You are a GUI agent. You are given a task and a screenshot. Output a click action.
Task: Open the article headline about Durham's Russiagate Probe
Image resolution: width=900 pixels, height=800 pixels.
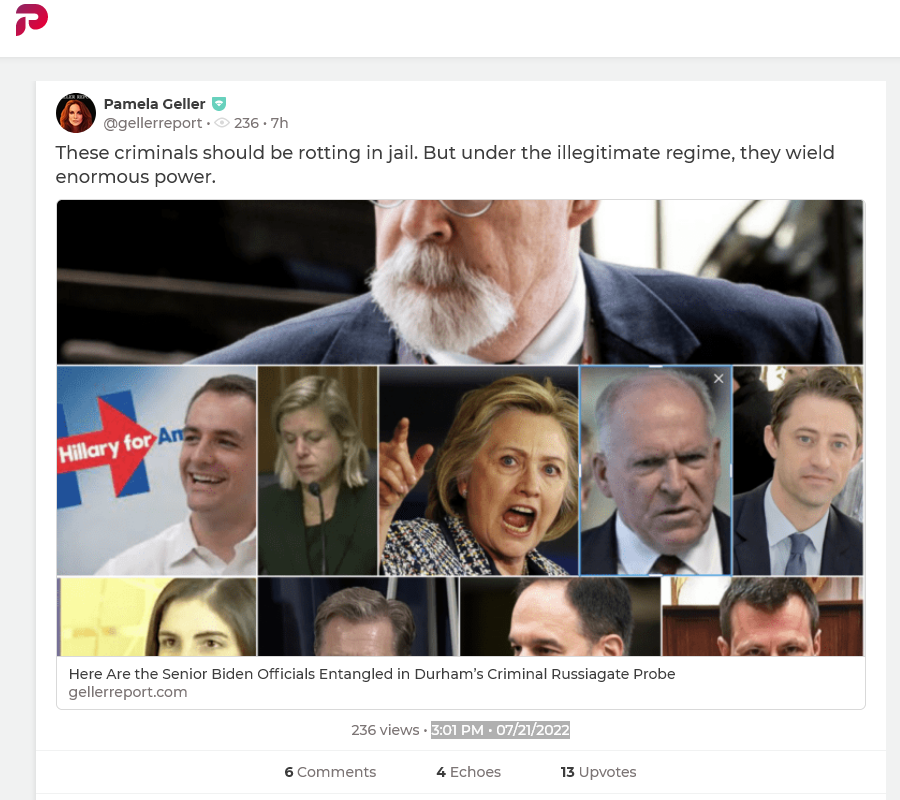click(372, 674)
